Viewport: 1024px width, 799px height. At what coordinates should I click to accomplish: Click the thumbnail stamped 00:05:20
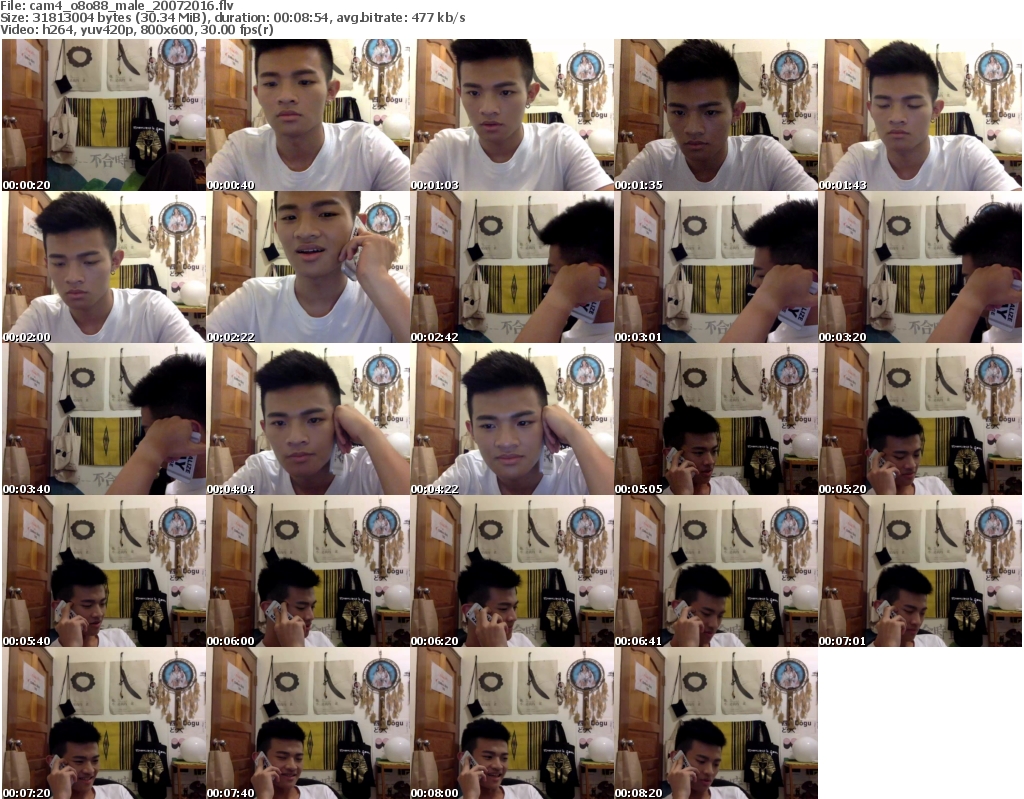tap(920, 419)
